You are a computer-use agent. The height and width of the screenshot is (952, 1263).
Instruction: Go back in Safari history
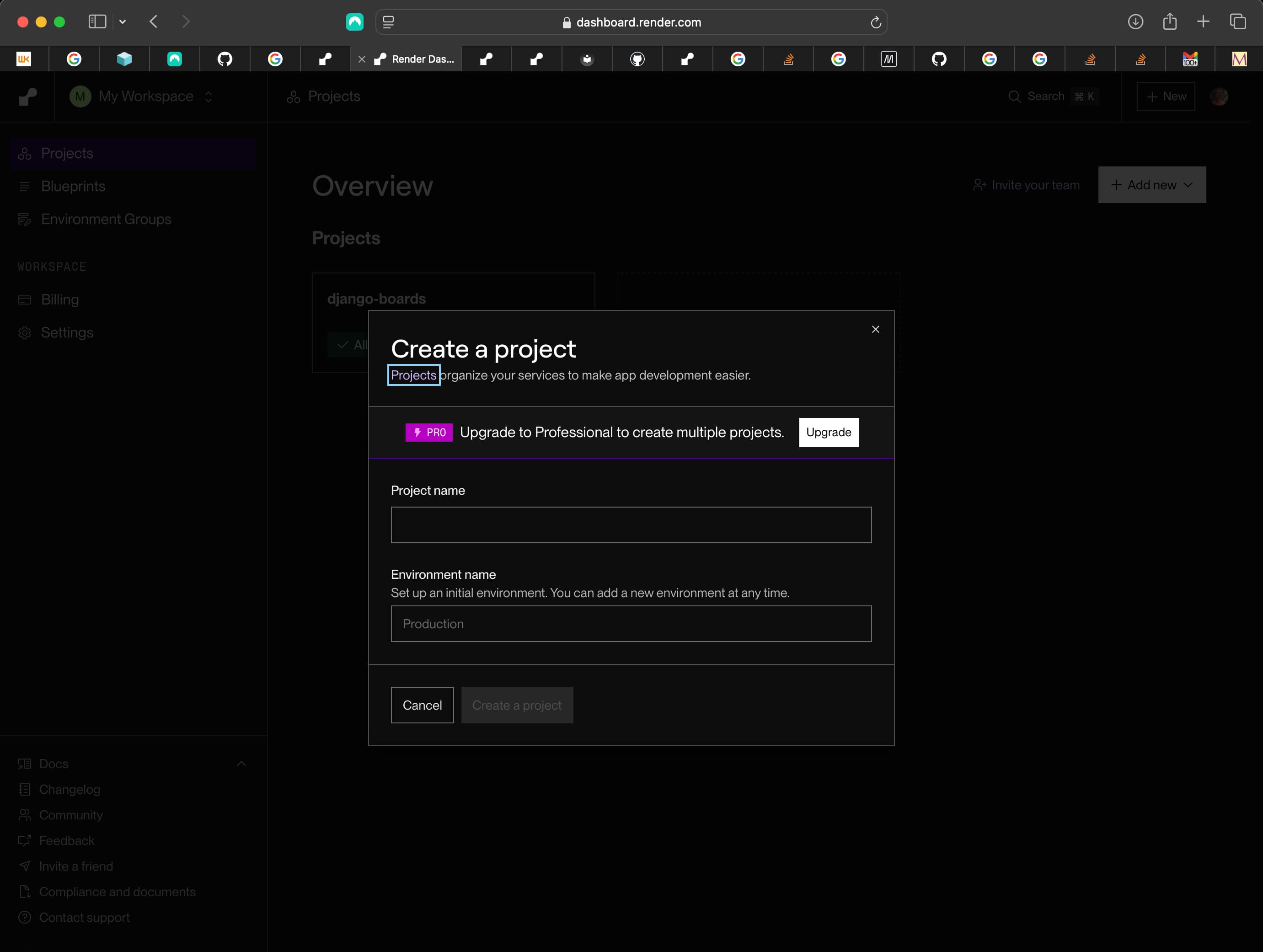pos(153,21)
